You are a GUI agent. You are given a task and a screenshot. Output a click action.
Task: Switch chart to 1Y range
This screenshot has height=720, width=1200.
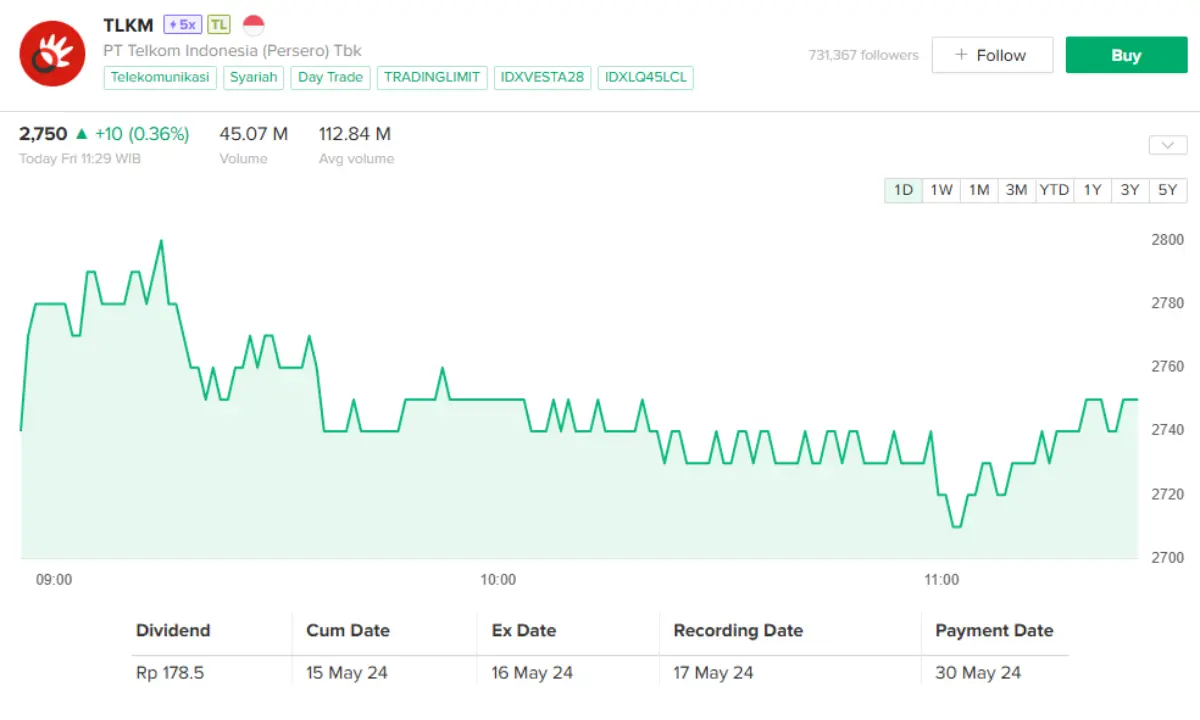[x=1092, y=190]
